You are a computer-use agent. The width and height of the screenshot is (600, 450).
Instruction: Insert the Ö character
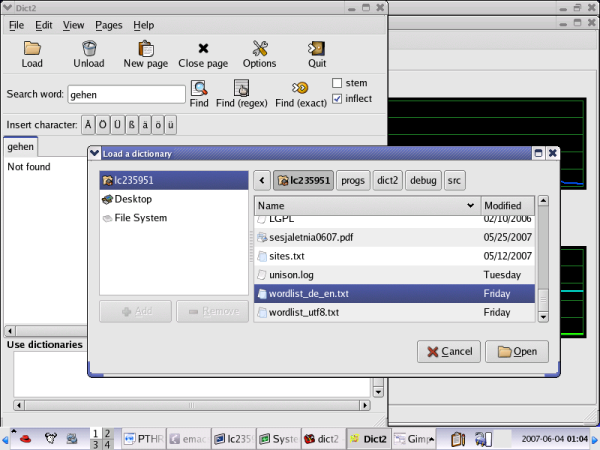click(x=103, y=125)
